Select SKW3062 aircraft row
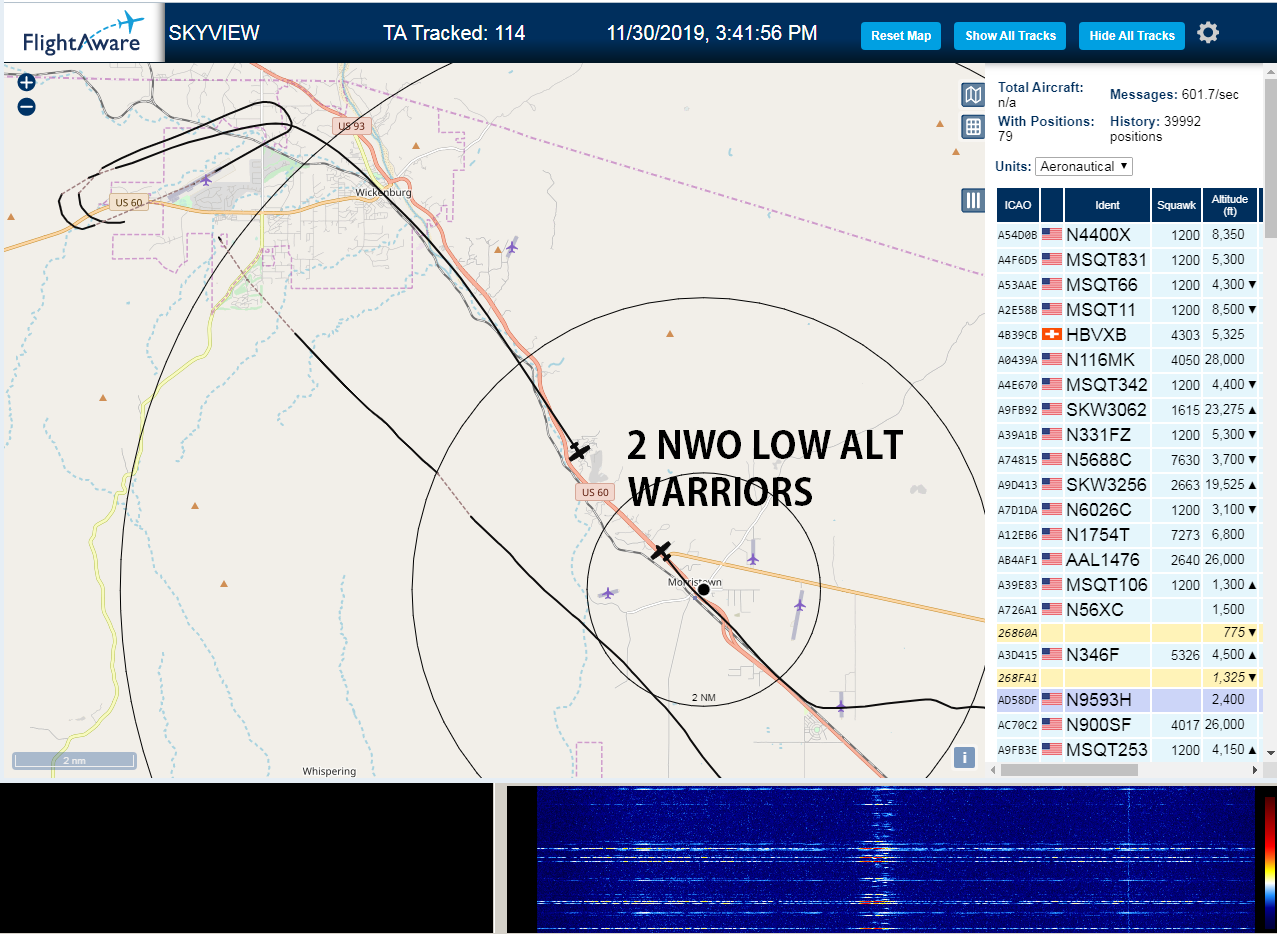Screen dimensions: 1277x935 (1128, 409)
